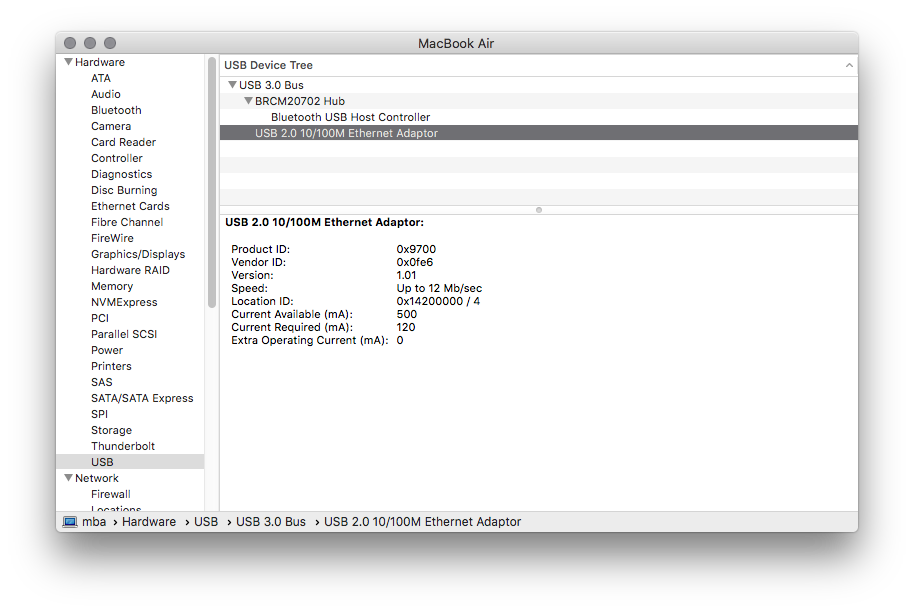Screen dimensions: 914x612
Task: Select Printers in the sidebar
Action: [x=111, y=367]
